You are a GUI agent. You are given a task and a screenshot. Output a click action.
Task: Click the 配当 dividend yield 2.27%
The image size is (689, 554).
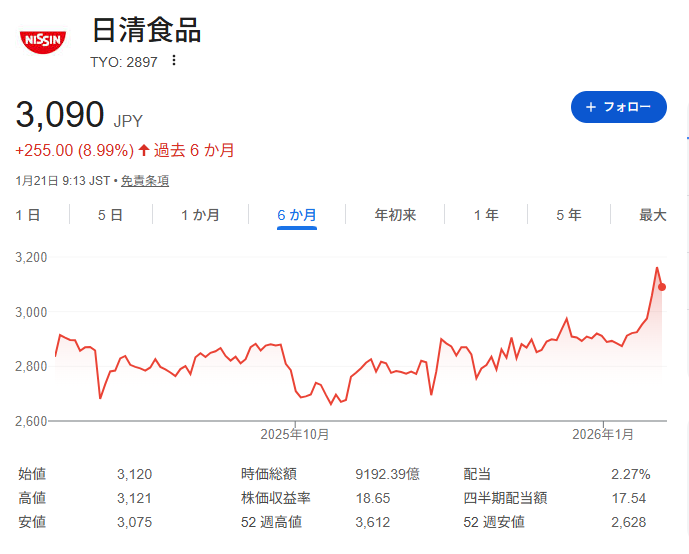630,474
